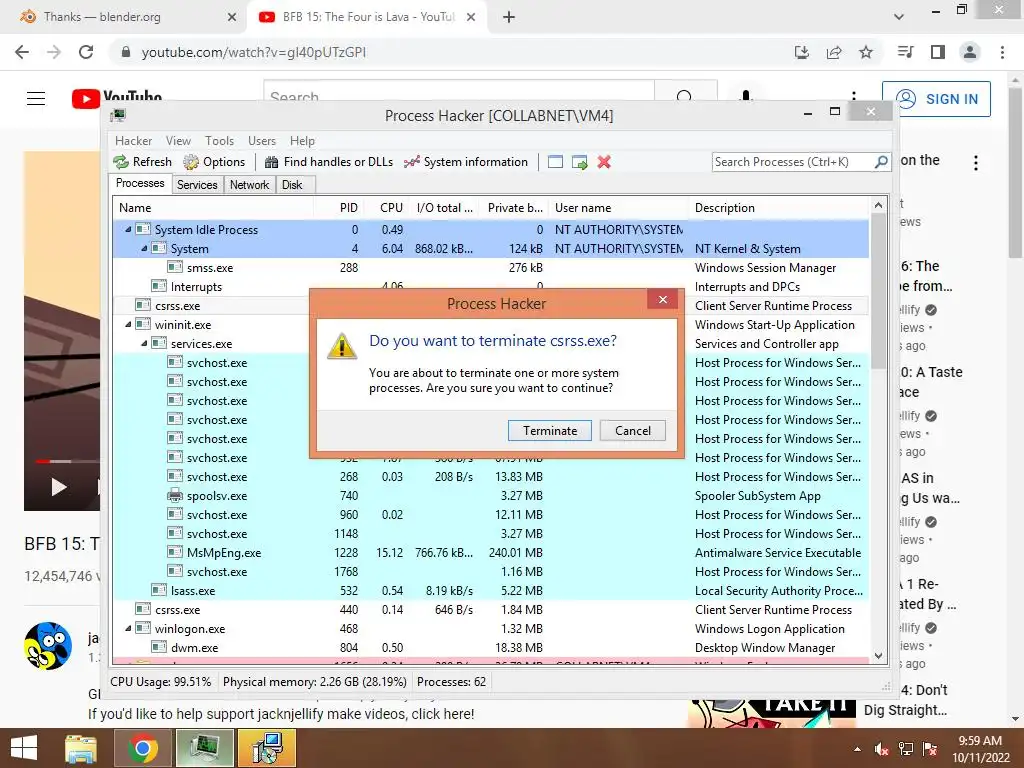Open Options from the toolbar
The width and height of the screenshot is (1024, 768).
coord(214,162)
